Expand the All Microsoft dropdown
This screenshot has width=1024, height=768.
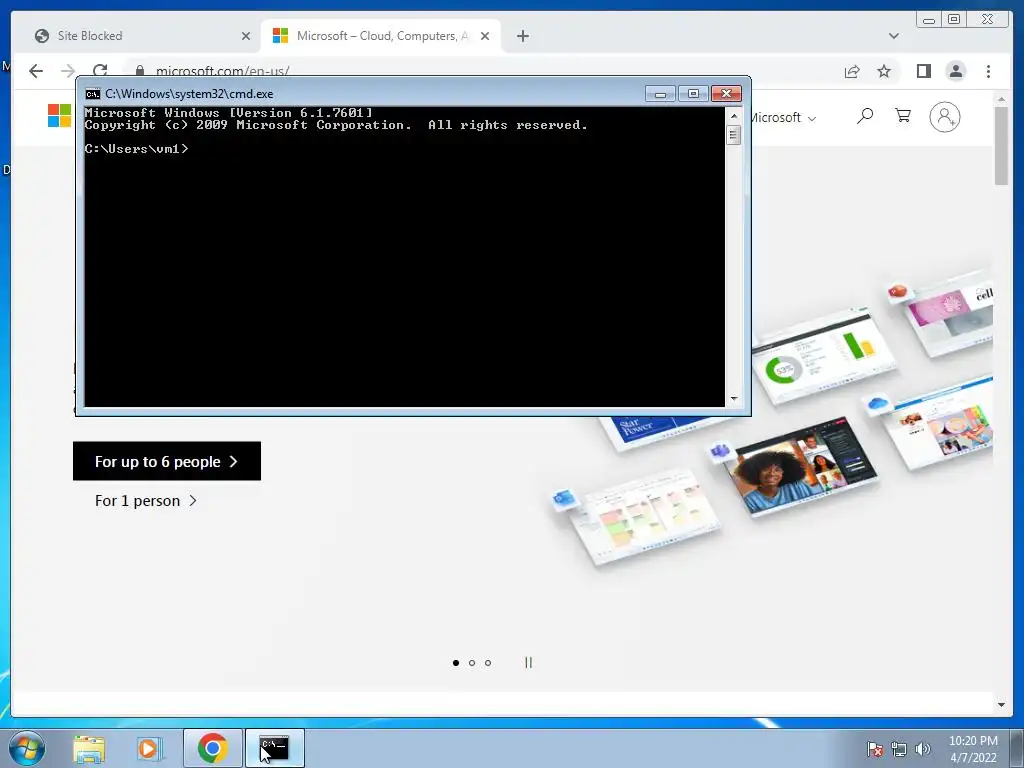[784, 118]
